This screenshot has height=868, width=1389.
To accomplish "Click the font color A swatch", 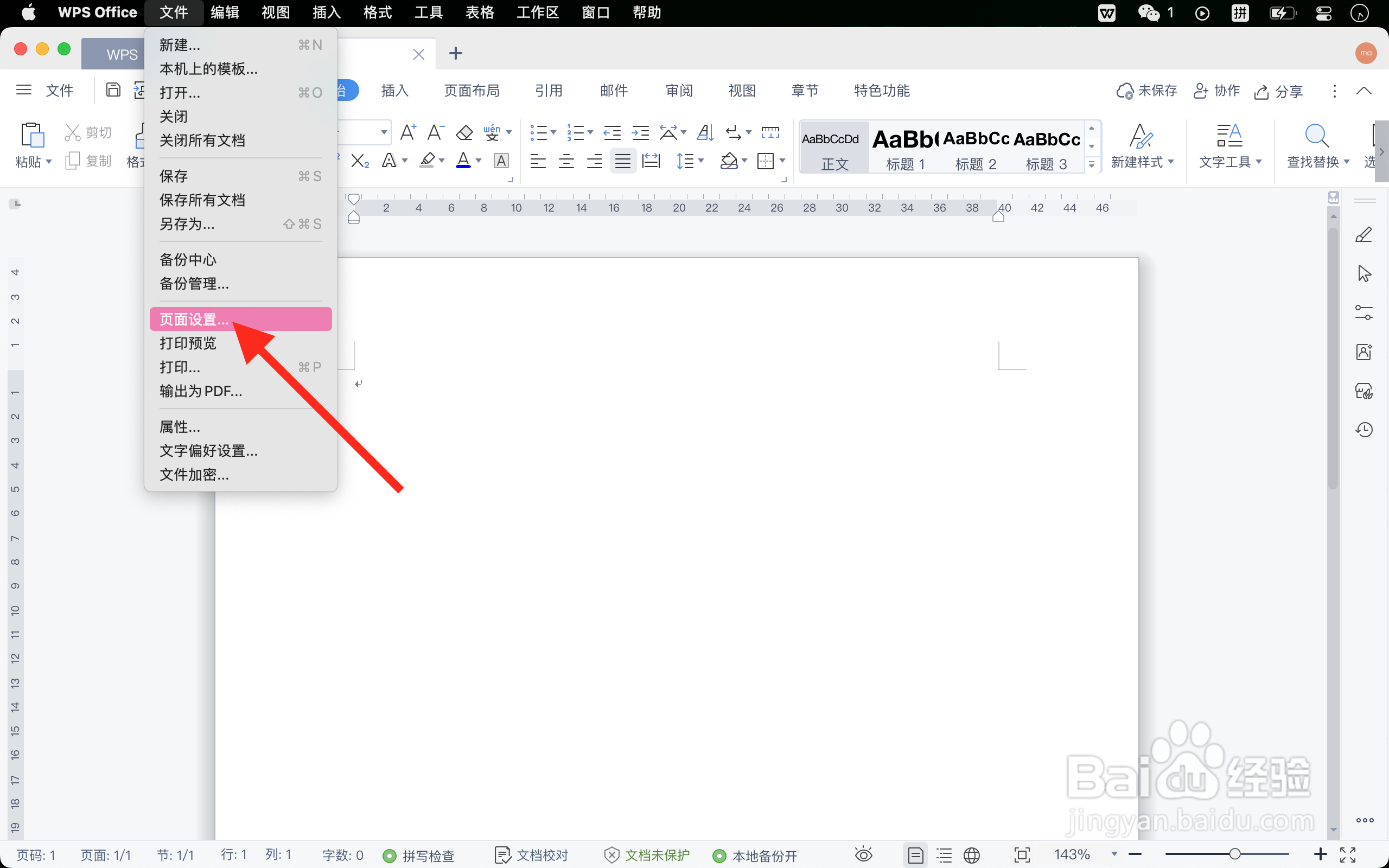I will 463,160.
